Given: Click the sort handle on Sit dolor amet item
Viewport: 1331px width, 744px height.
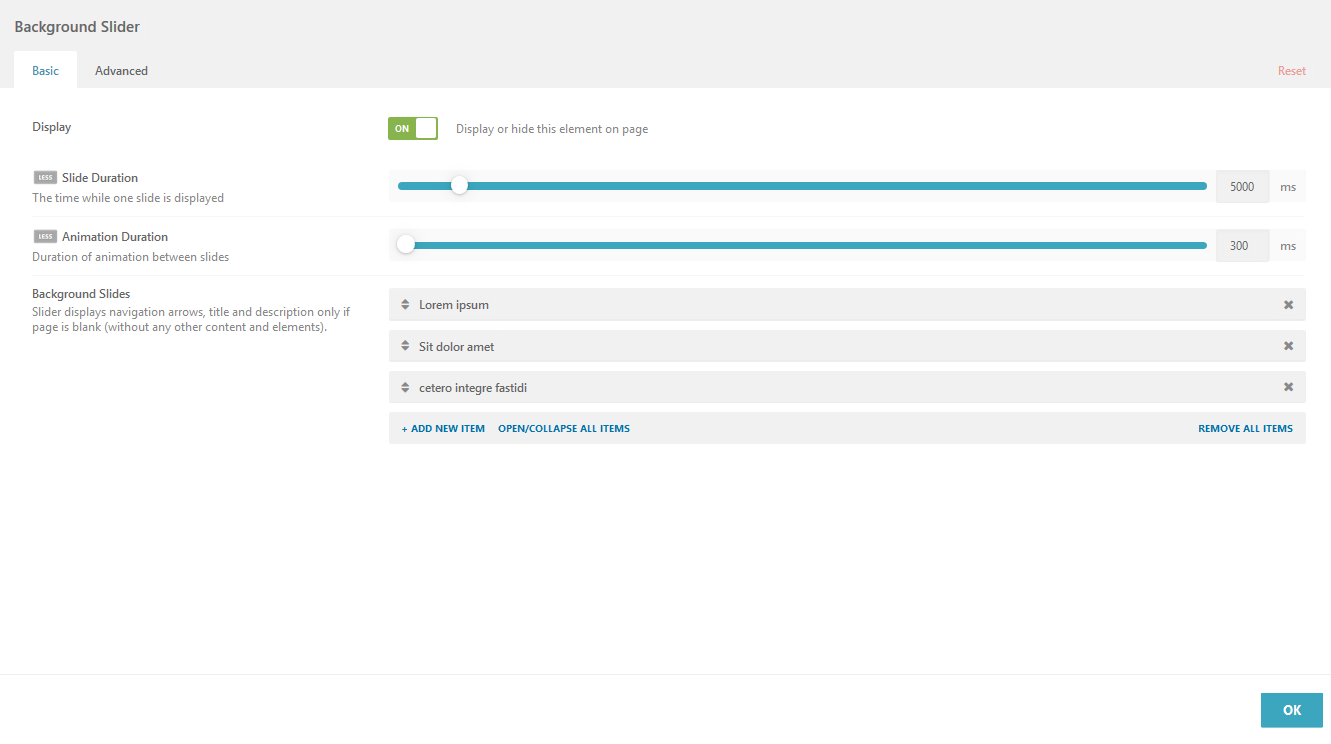Looking at the screenshot, I should pos(405,346).
